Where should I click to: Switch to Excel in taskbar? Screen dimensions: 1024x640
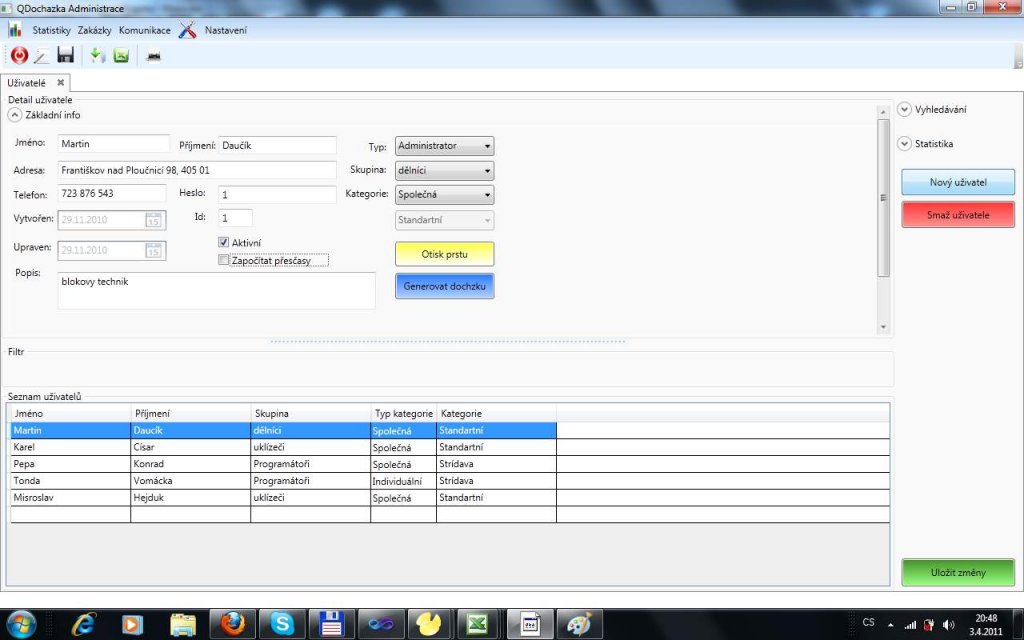[477, 624]
